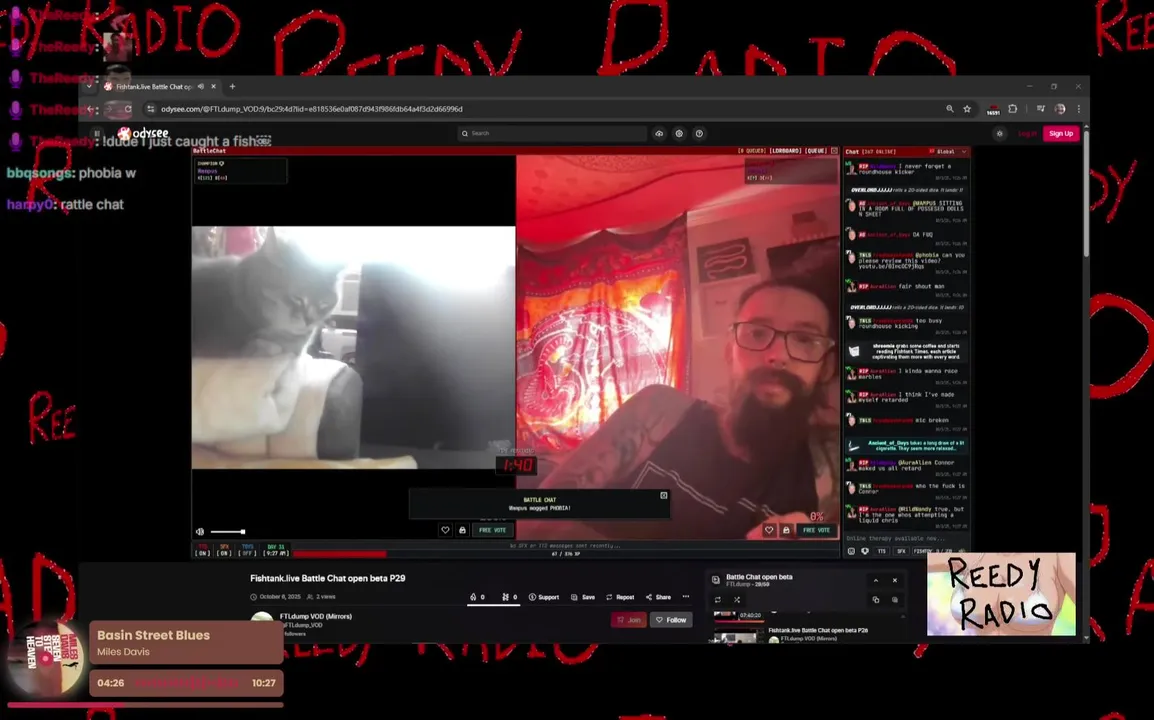Open the browser zoom magnifier icon
The image size is (1154, 720).
[949, 109]
